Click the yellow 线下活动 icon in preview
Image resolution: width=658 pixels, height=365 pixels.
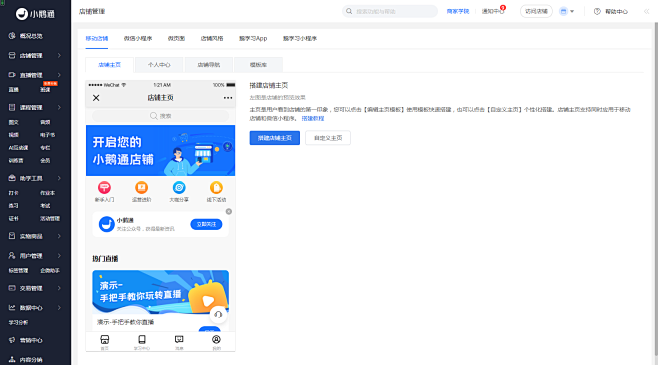(x=216, y=187)
